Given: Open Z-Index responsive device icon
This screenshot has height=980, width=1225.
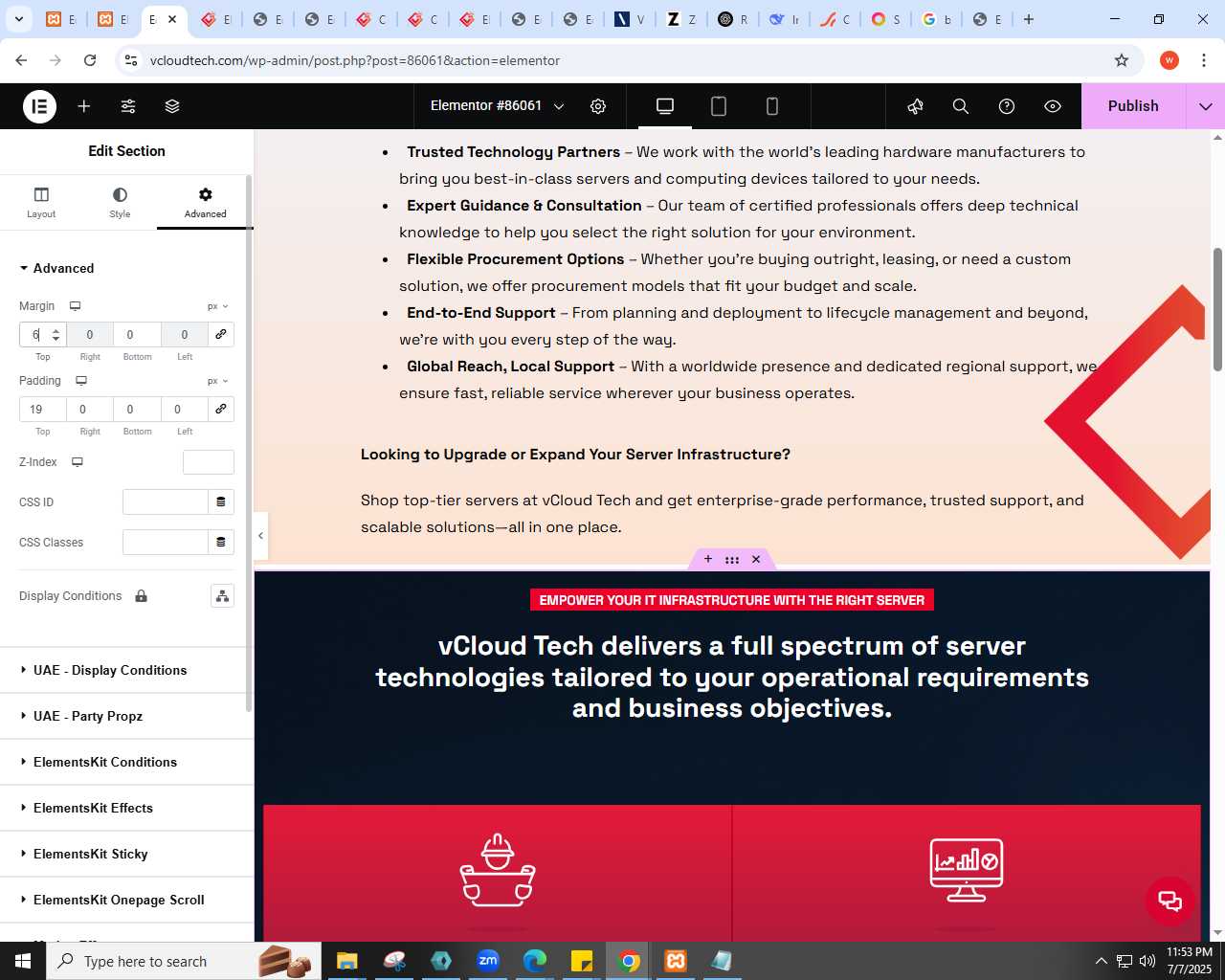Looking at the screenshot, I should coord(78,462).
